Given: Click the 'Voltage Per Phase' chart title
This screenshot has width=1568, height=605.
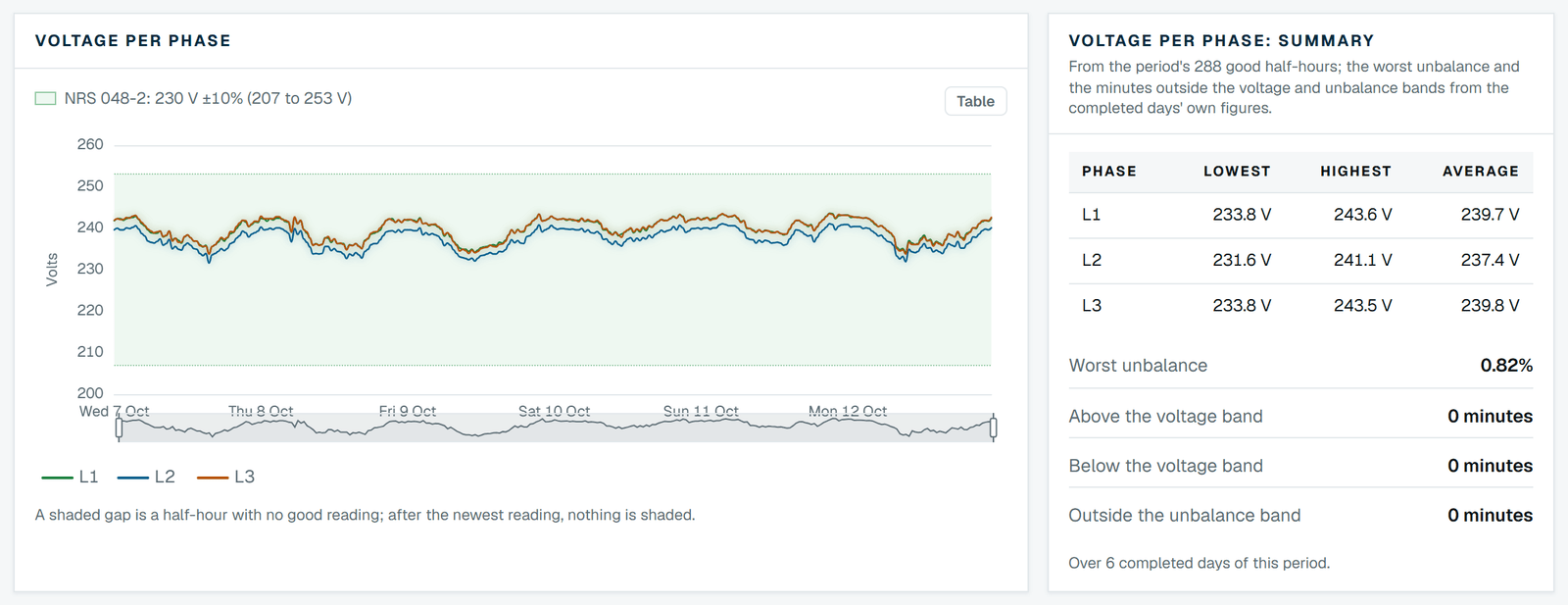Looking at the screenshot, I should pos(133,41).
